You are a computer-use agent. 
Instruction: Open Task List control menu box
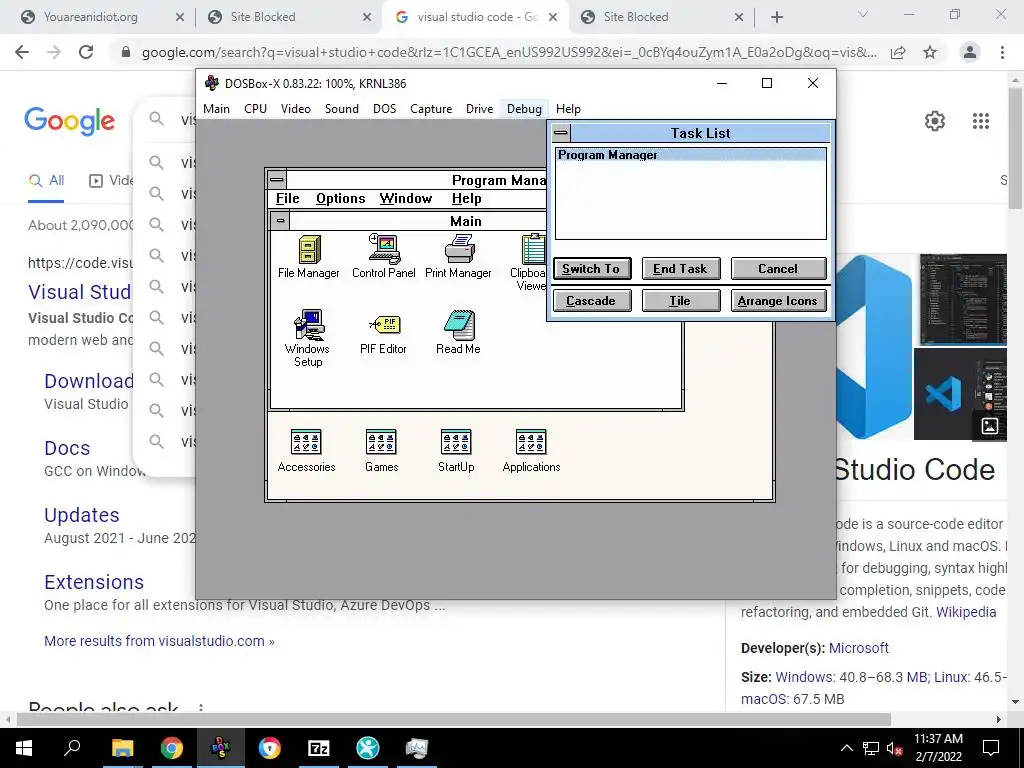[561, 133]
